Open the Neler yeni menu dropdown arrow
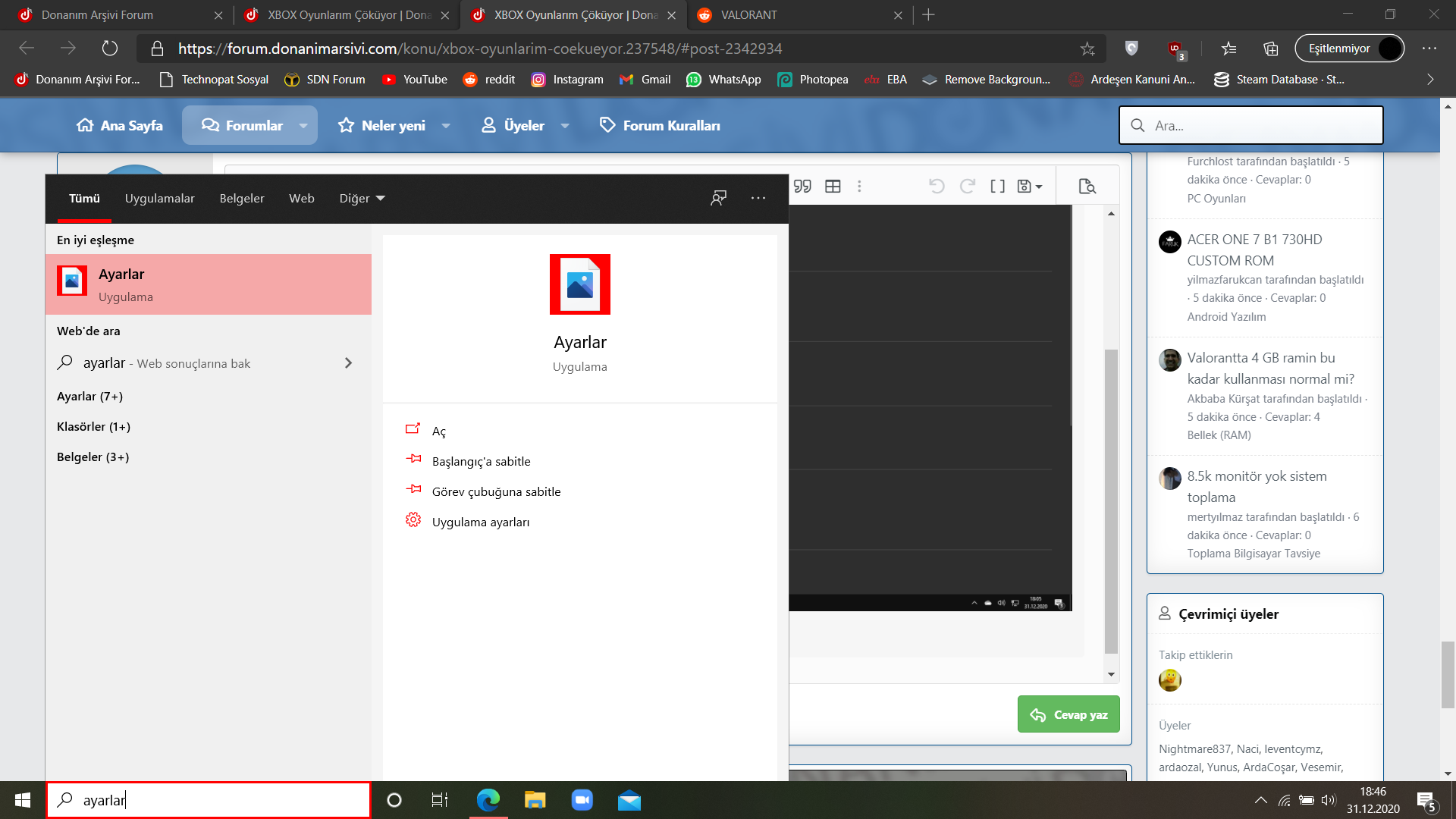Screen dimensions: 1456x819 coord(446,126)
